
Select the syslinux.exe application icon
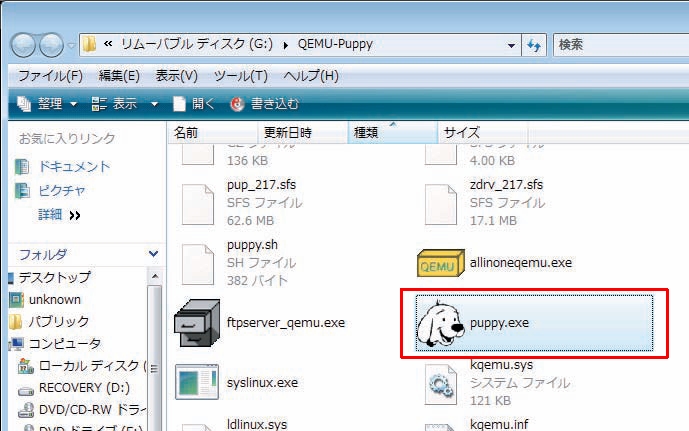197,382
